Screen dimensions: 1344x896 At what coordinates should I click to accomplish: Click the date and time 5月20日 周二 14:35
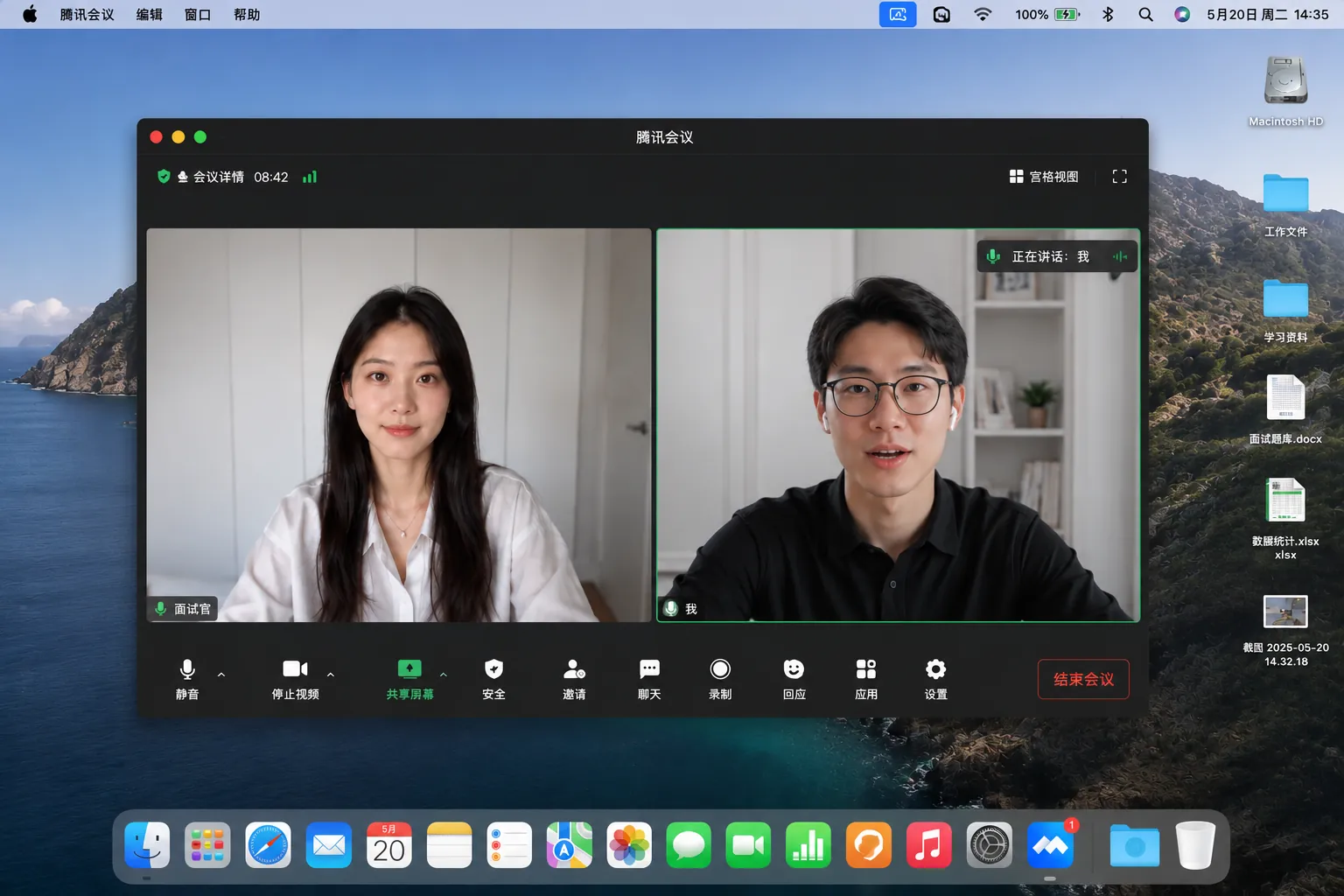coord(1268,14)
